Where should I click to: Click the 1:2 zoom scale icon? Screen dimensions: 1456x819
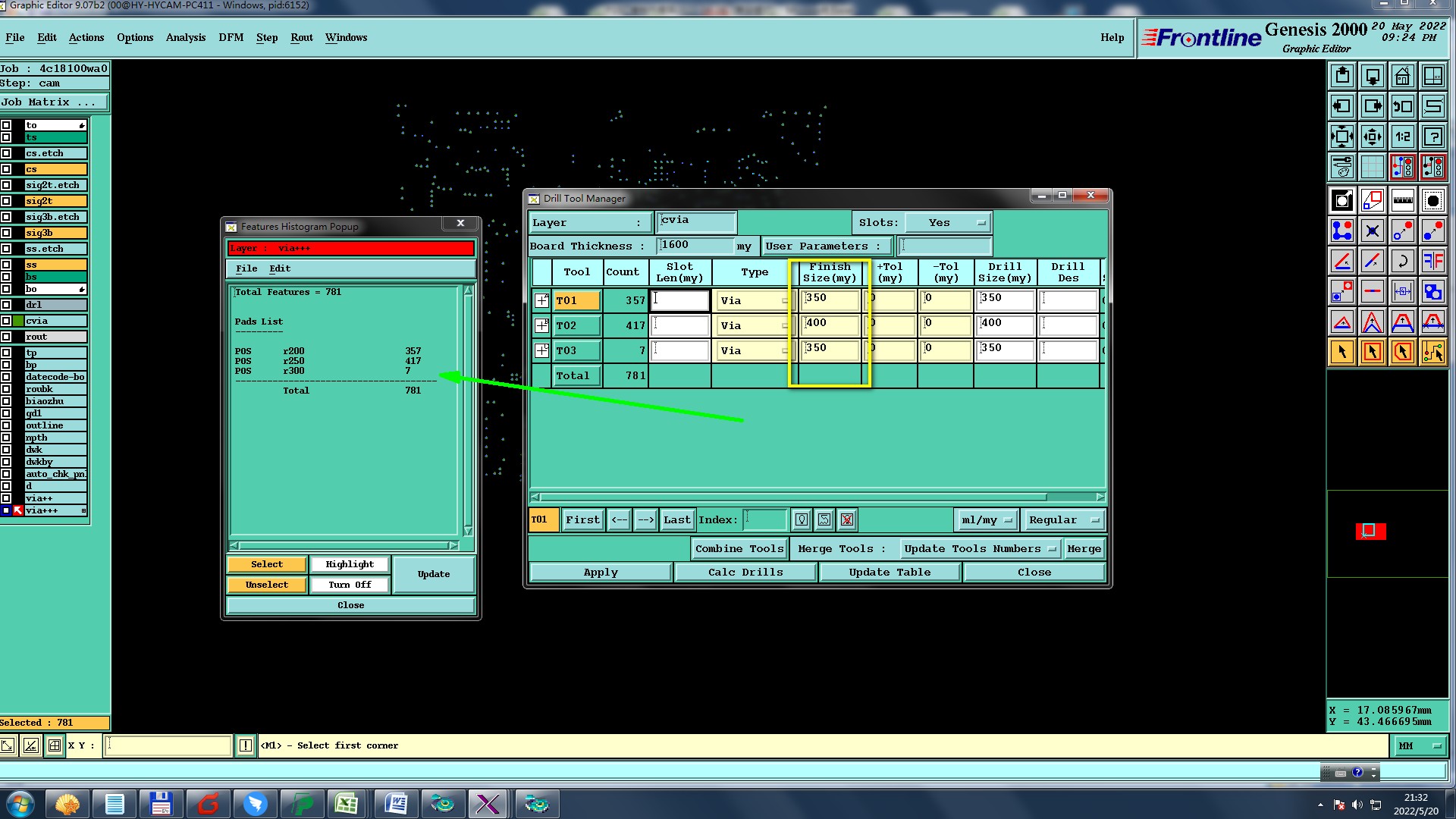click(x=1402, y=137)
